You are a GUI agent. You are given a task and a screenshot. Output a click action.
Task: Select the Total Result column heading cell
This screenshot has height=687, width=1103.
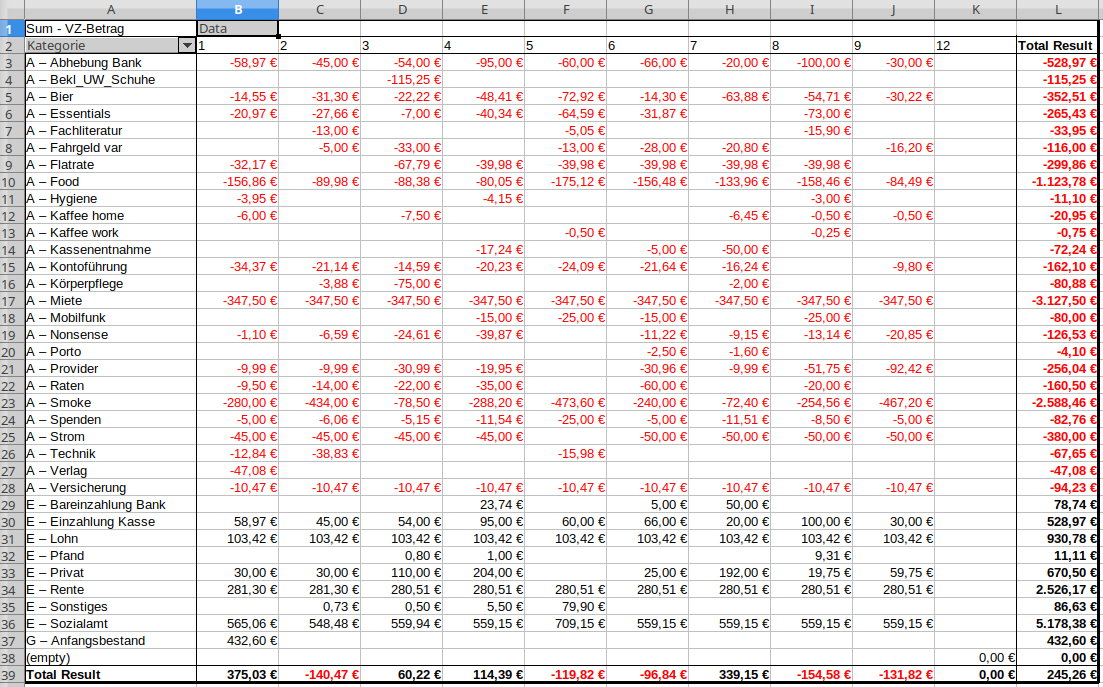(x=1056, y=46)
